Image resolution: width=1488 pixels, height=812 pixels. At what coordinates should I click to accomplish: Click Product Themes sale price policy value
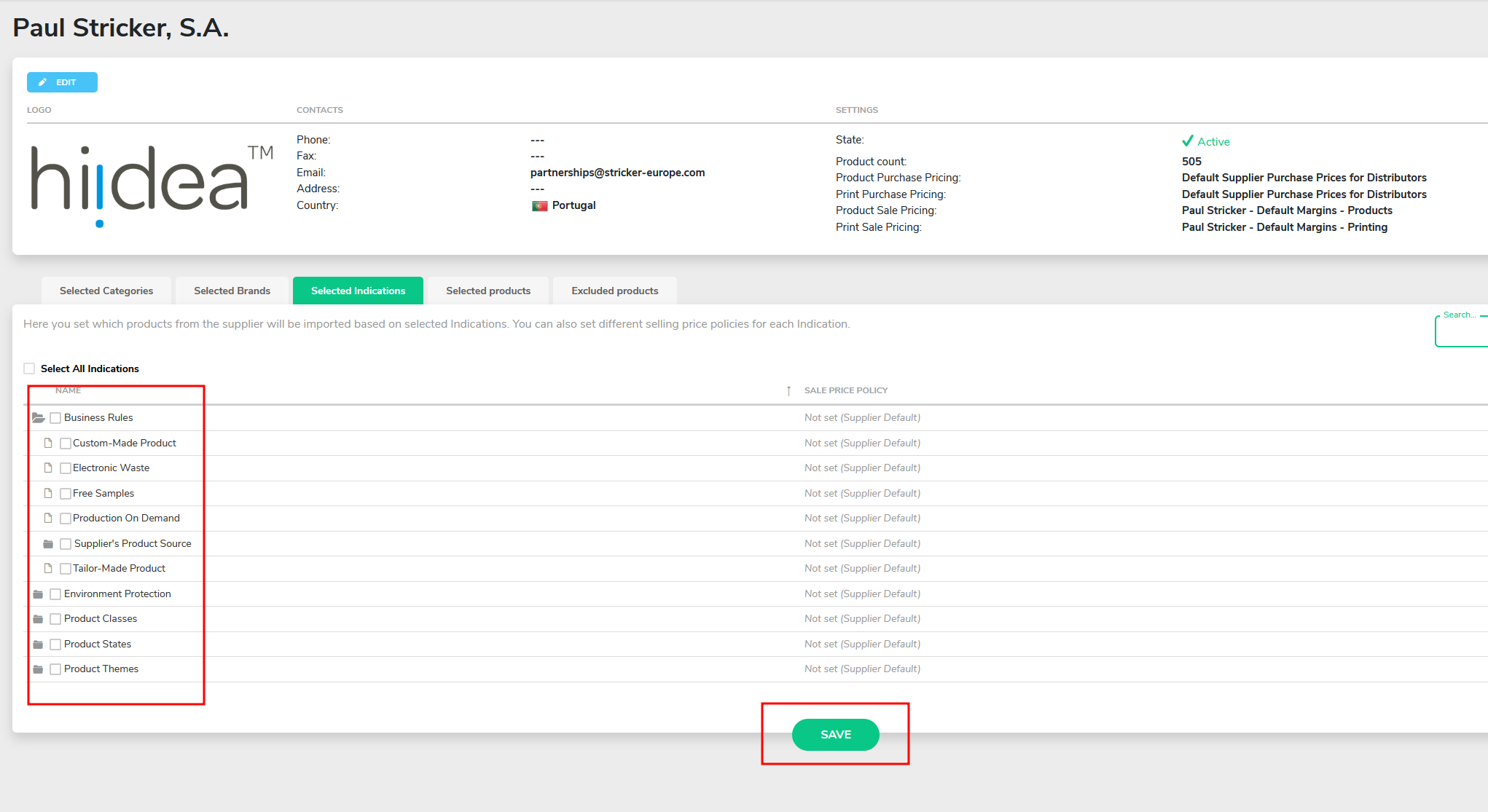pyautogui.click(x=862, y=669)
